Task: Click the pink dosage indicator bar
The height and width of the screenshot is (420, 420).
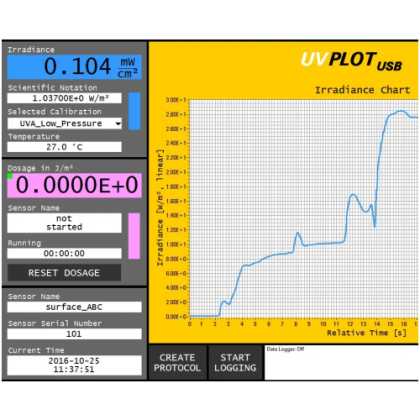Action: pos(134,236)
